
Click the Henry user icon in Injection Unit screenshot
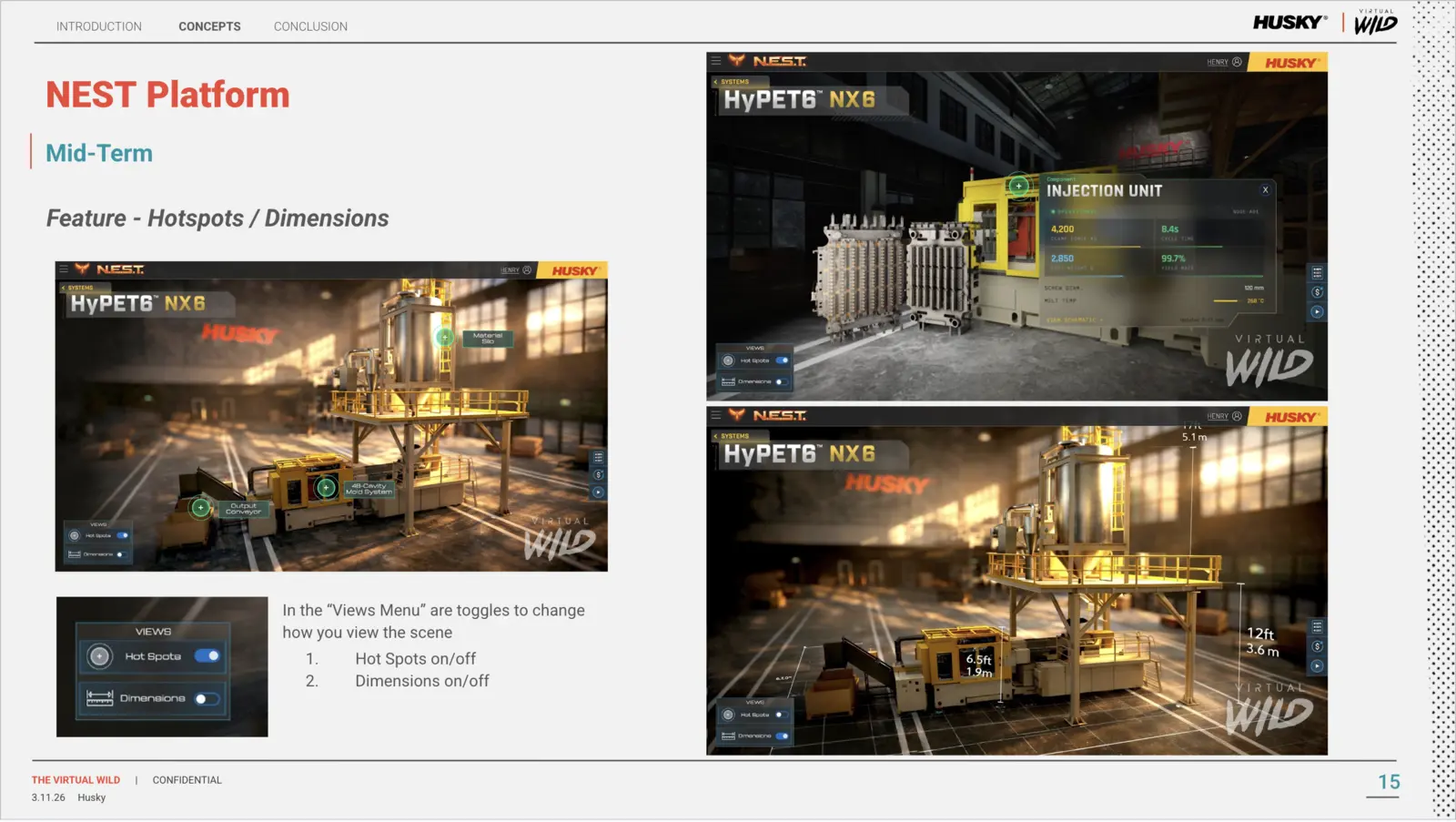point(1237,62)
